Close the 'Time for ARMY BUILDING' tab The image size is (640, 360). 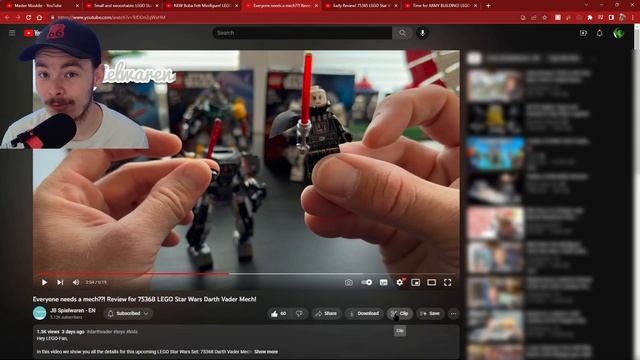pyautogui.click(x=476, y=6)
